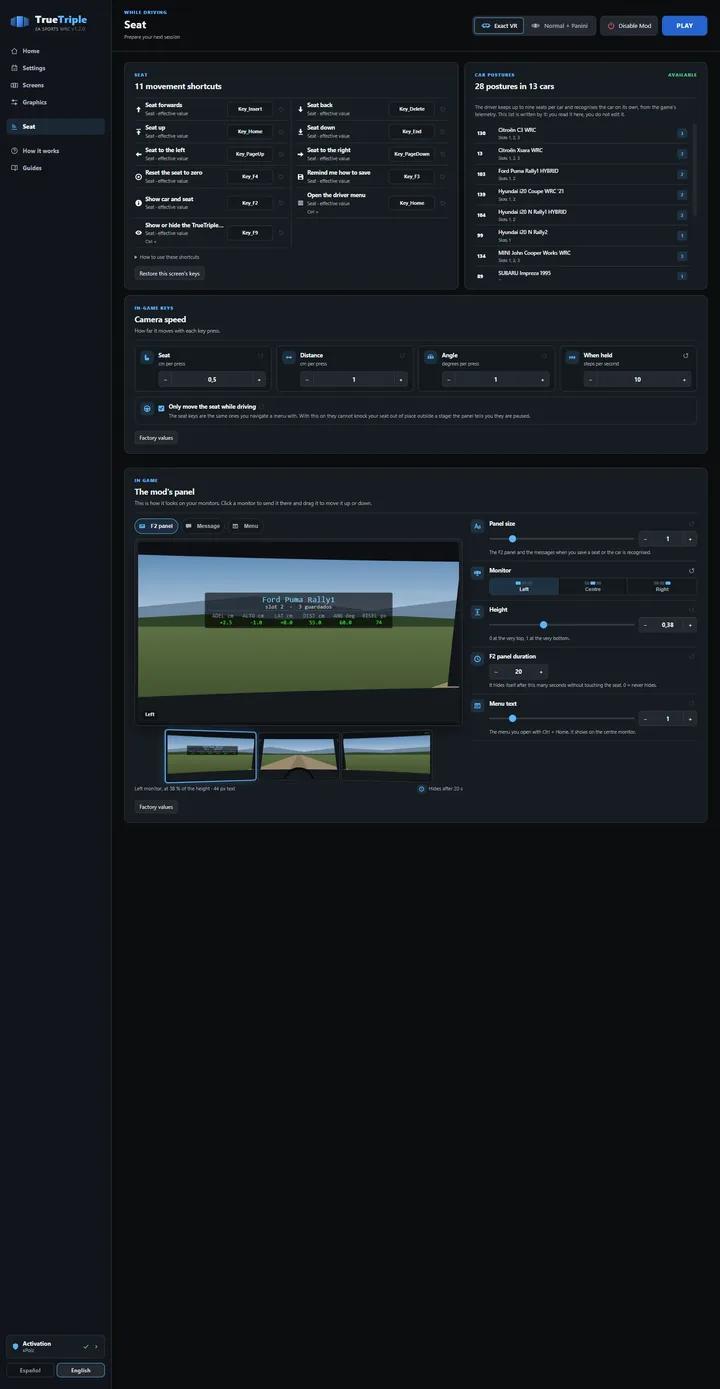The width and height of the screenshot is (720, 1389).
Task: Click Seat forwards key binding Key_Insert
Action: point(250,109)
